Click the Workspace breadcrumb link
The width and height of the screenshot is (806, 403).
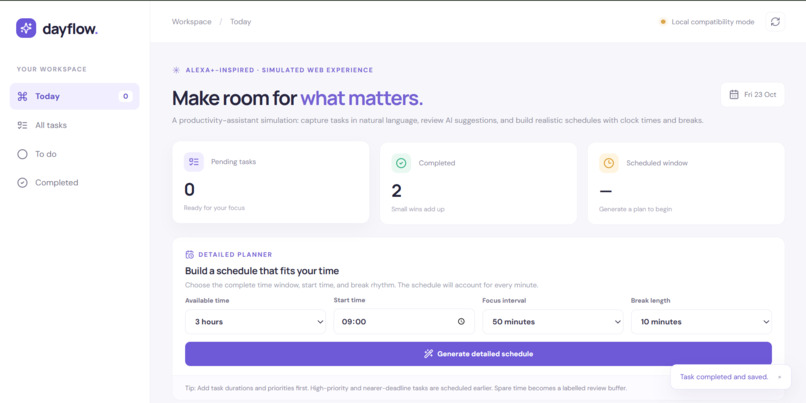pyautogui.click(x=191, y=22)
